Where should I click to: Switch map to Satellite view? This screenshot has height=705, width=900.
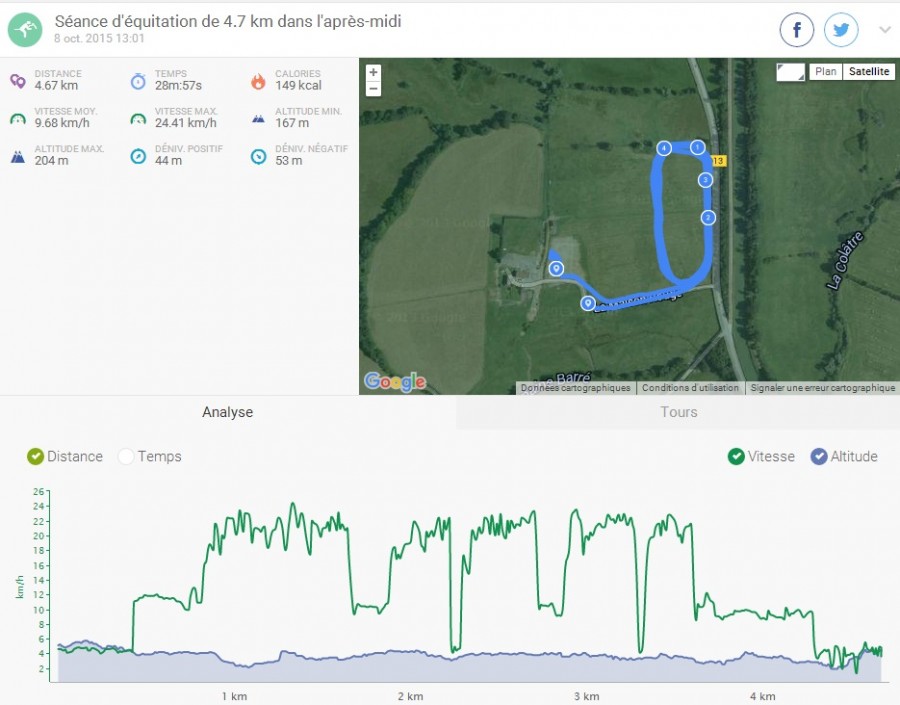[868, 72]
